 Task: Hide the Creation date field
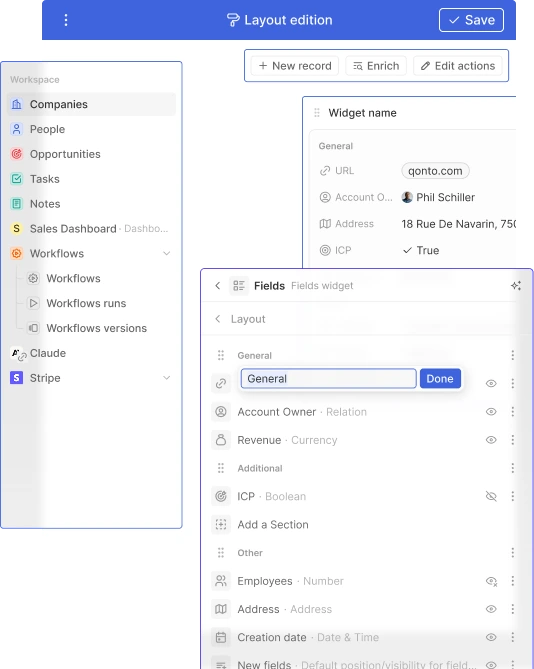click(x=491, y=637)
